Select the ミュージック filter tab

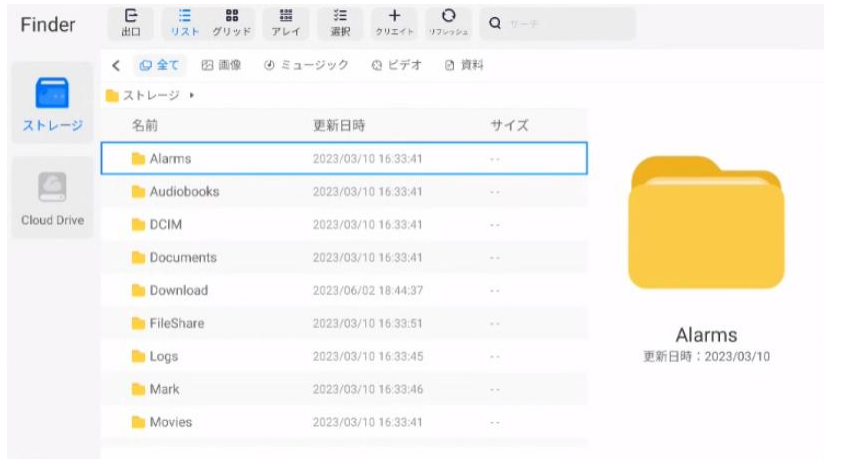tap(306, 66)
